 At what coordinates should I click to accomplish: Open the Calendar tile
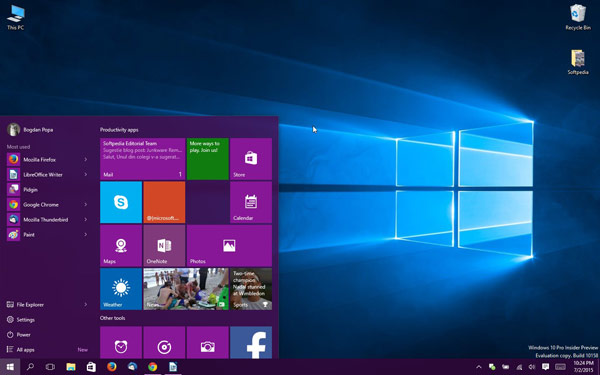[x=251, y=202]
